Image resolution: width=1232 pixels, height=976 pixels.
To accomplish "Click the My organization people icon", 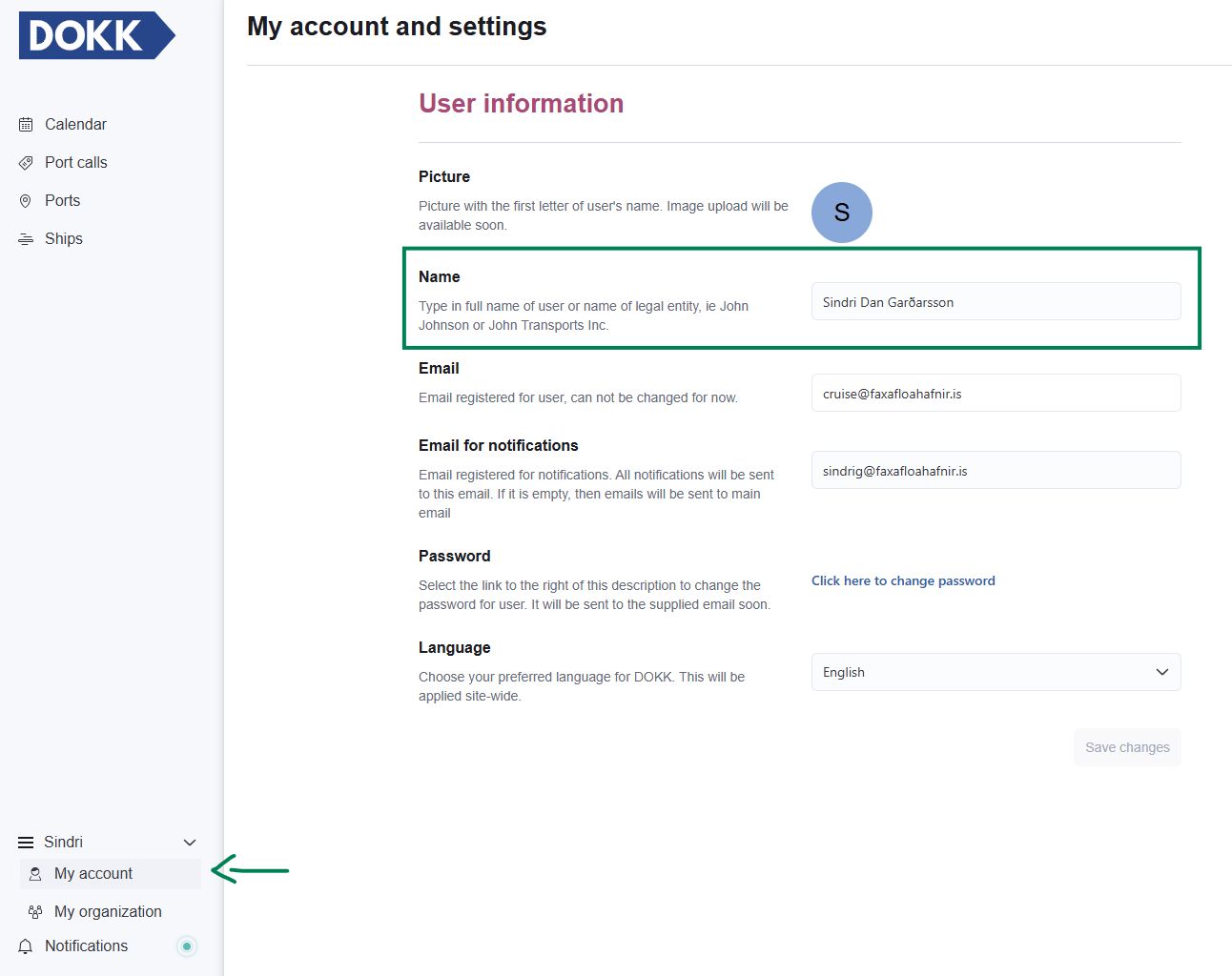I will [x=35, y=912].
